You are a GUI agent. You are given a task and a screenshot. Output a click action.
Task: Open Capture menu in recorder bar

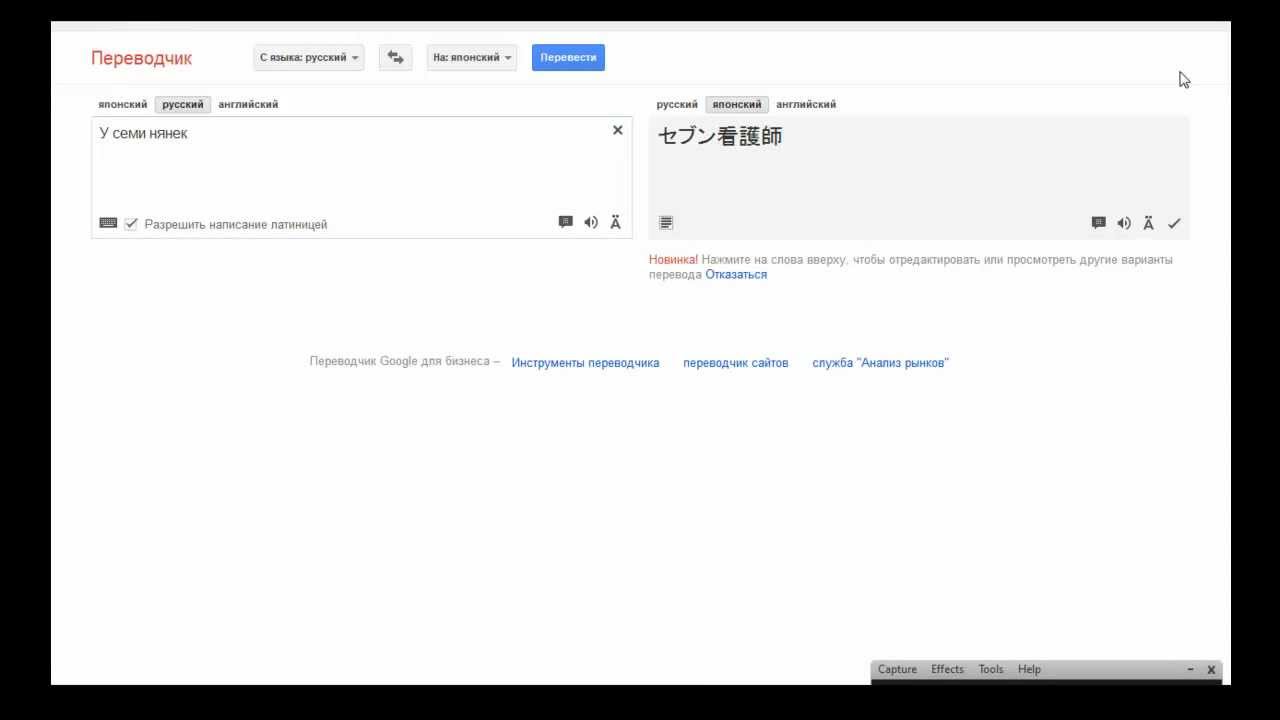(897, 669)
